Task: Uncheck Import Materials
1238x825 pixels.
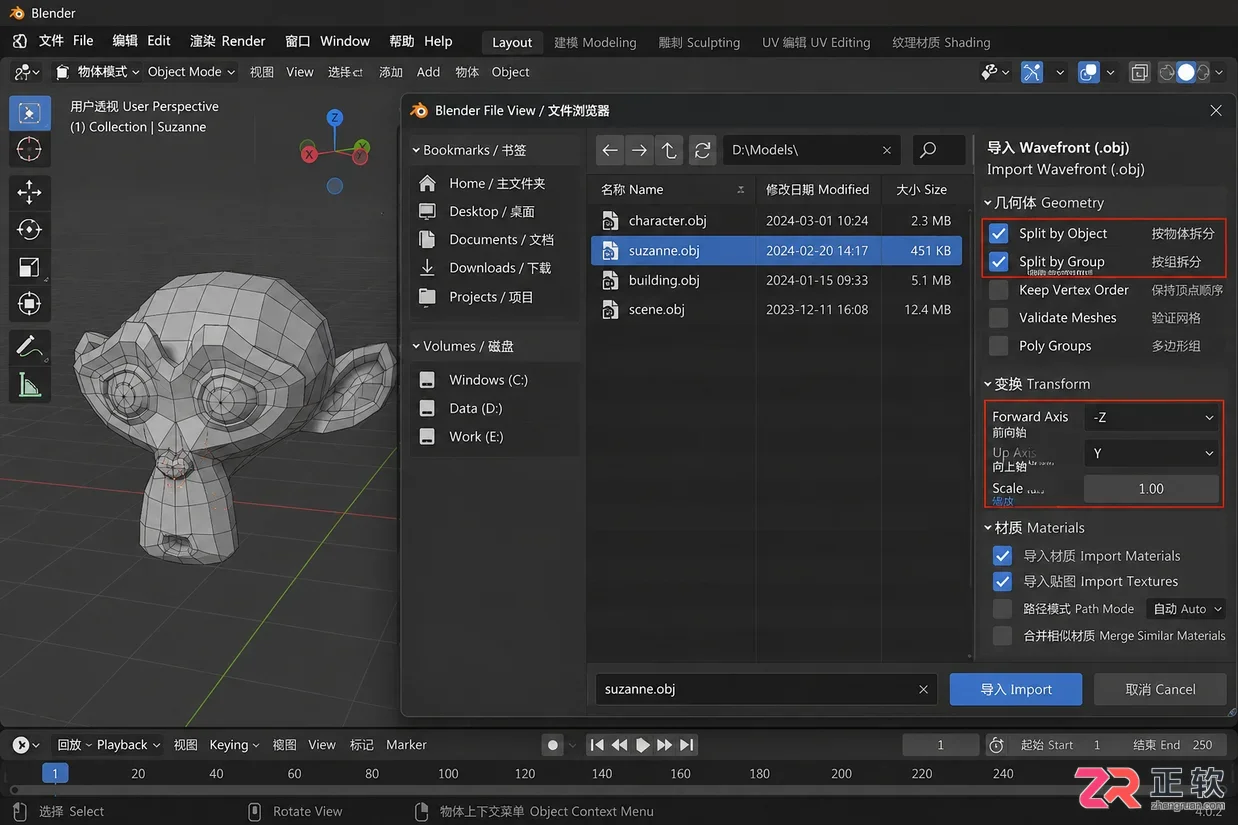Action: tap(1002, 556)
